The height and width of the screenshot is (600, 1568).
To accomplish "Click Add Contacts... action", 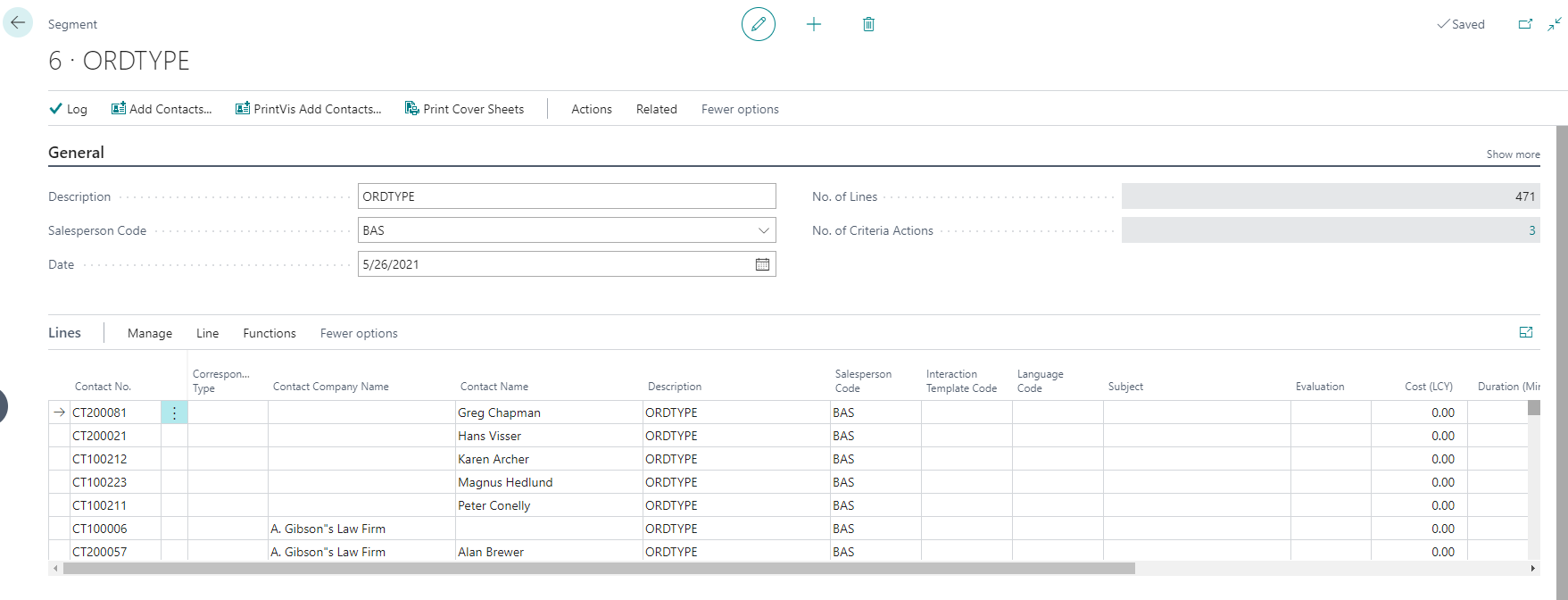I will click(x=162, y=109).
